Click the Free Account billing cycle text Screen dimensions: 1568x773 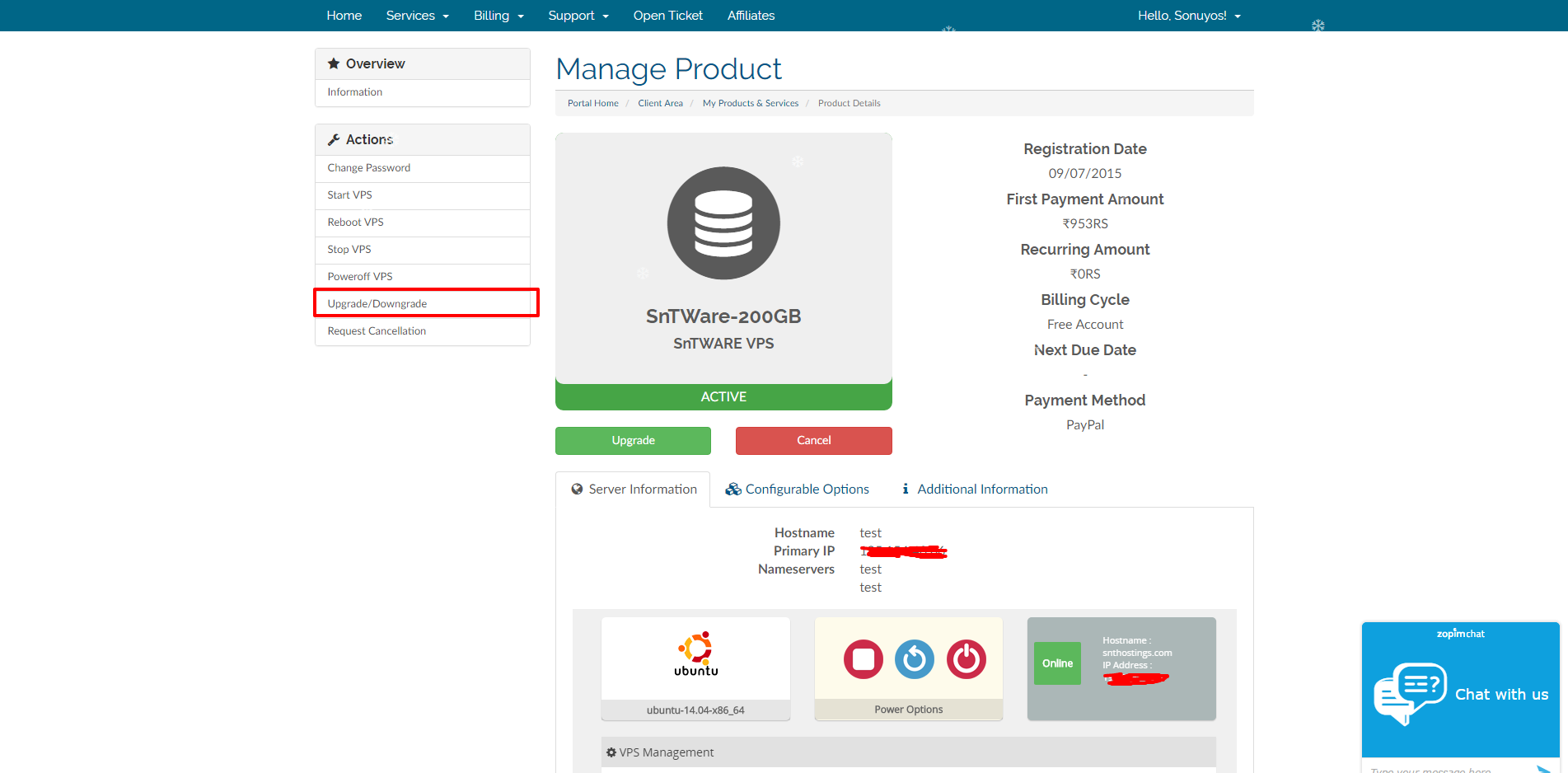pos(1084,325)
